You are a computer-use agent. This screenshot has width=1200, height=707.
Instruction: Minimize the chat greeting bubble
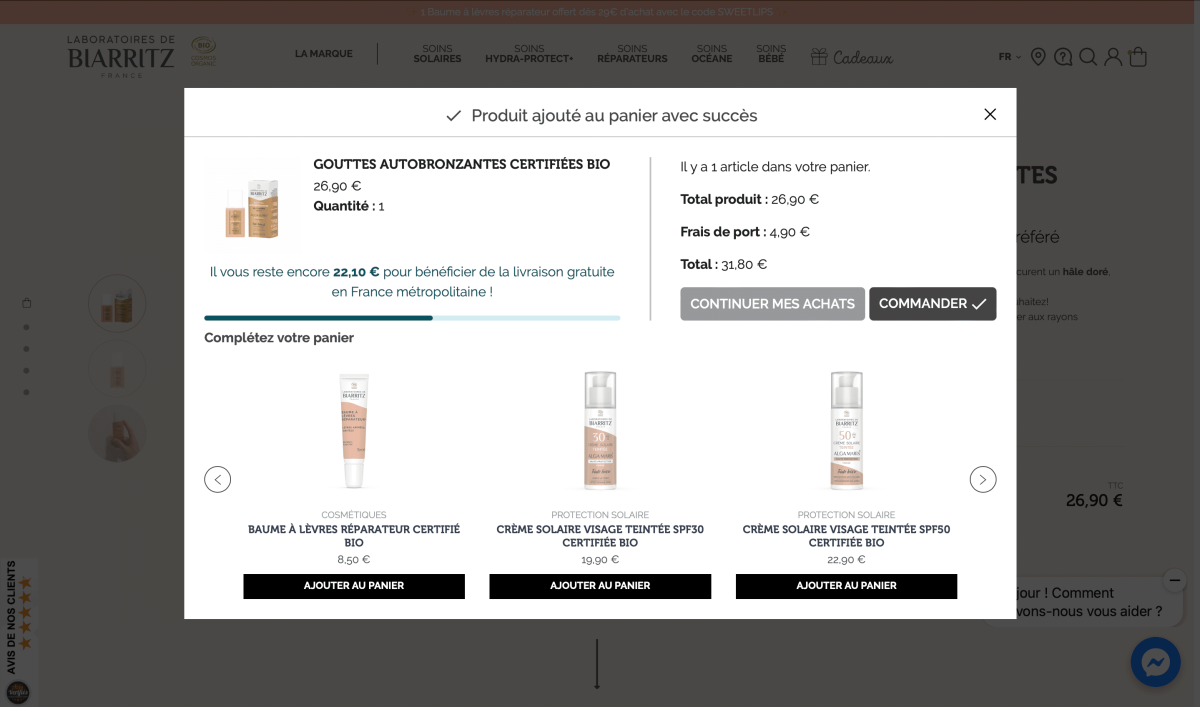(x=1175, y=580)
